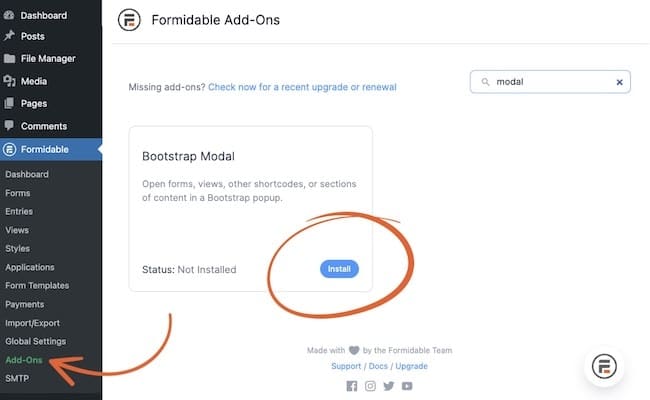Viewport: 650px width, 400px height.
Task: Open the Facebook icon in footer
Action: [x=352, y=386]
